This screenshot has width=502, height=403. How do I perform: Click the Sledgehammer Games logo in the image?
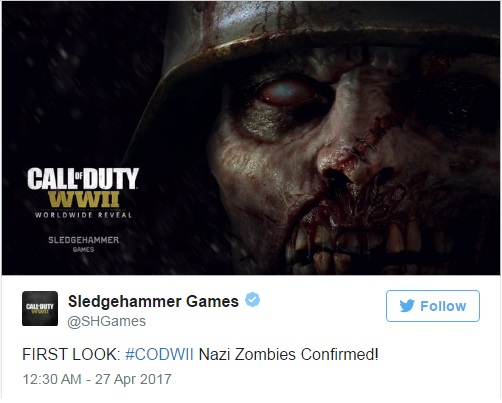(x=83, y=244)
